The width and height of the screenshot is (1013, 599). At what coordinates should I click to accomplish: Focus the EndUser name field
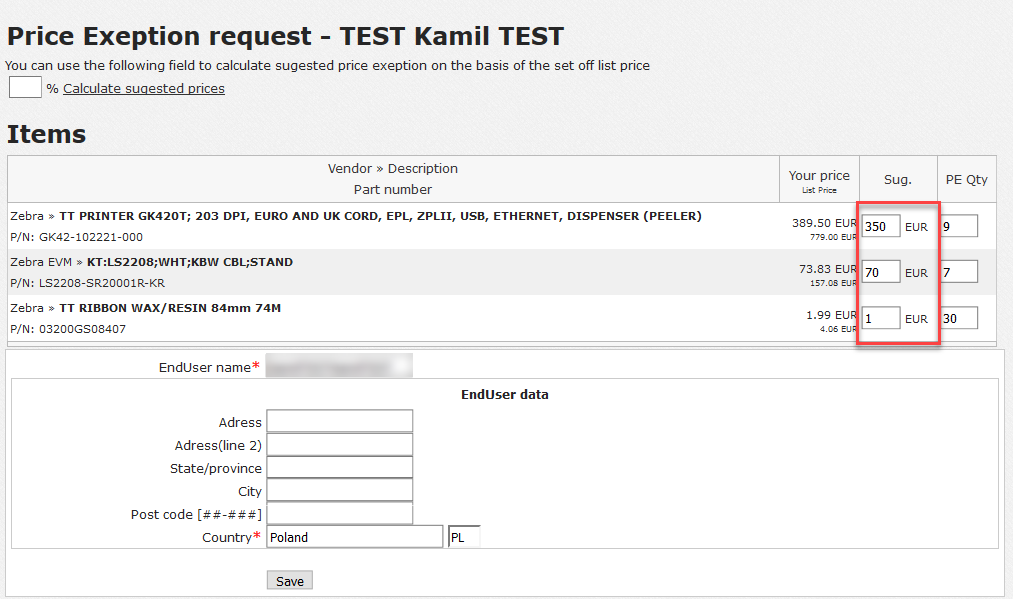coord(339,366)
